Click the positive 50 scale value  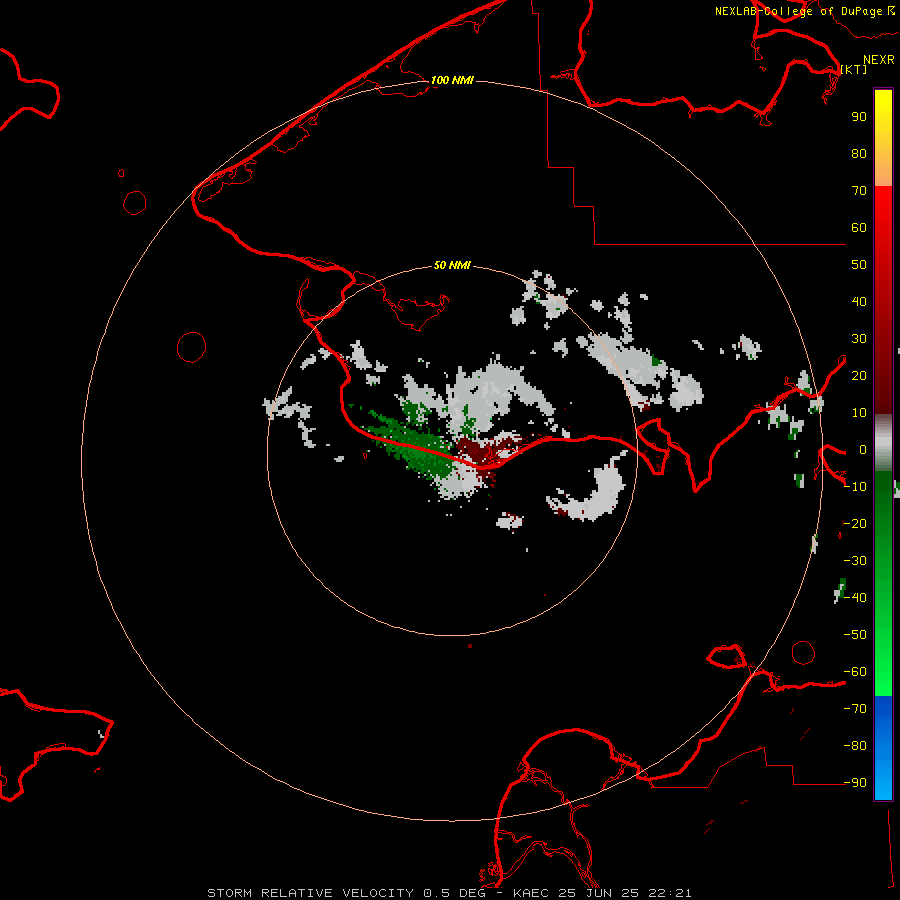pos(859,265)
